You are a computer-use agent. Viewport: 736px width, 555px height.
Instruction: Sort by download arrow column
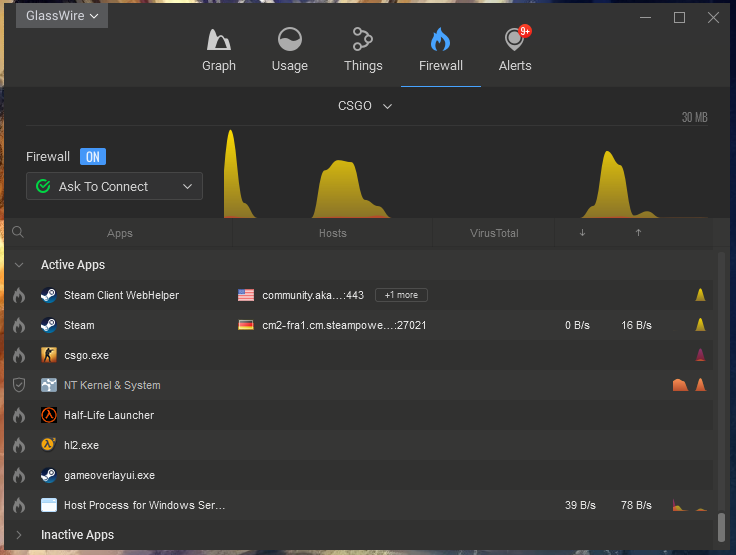(x=582, y=232)
